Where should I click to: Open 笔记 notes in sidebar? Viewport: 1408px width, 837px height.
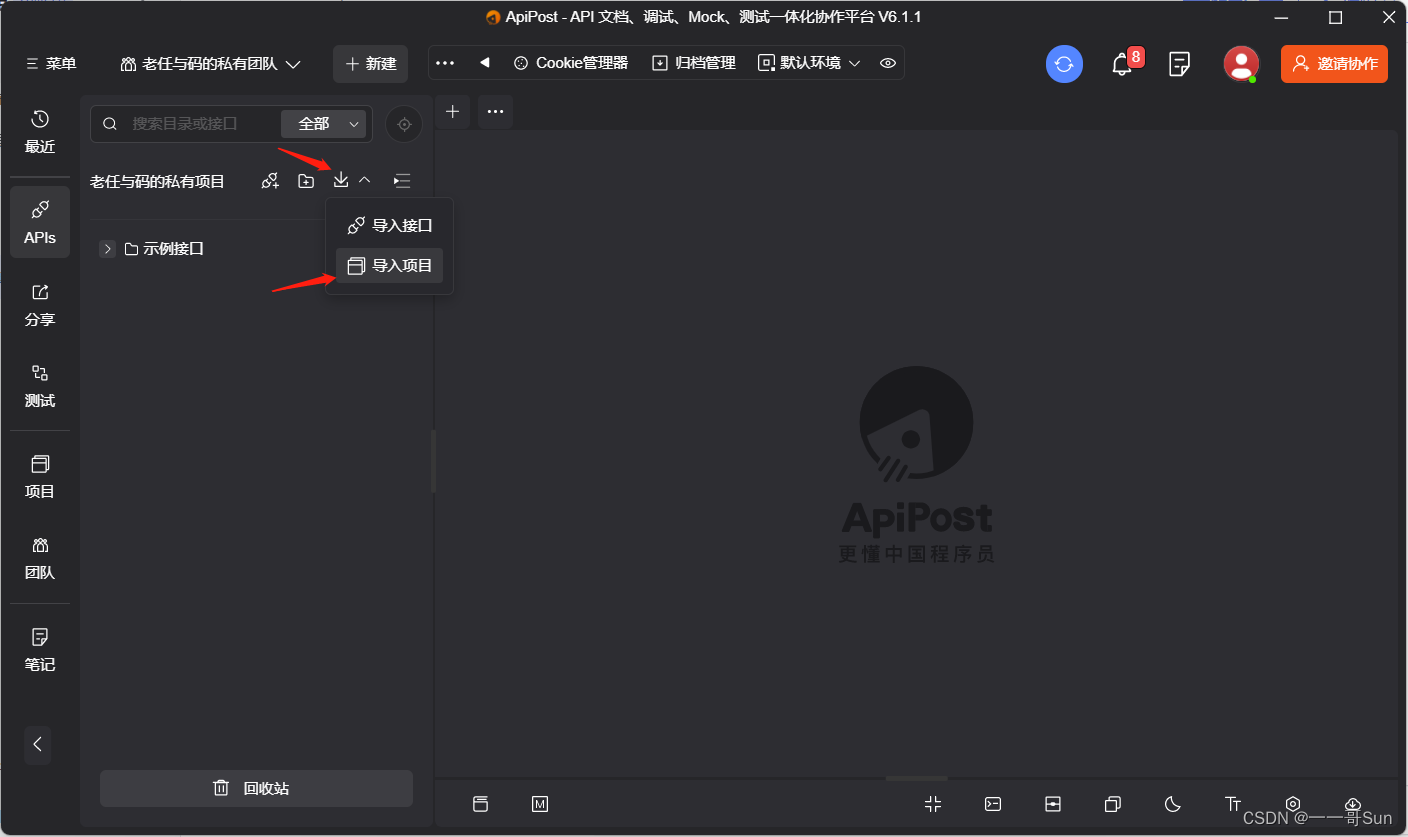tap(40, 649)
